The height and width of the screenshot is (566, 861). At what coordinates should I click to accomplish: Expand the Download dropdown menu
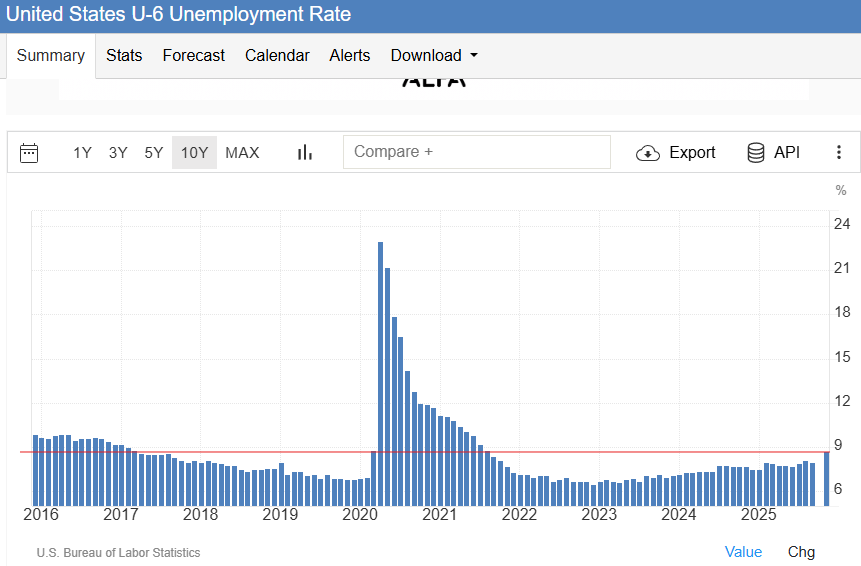click(x=434, y=56)
